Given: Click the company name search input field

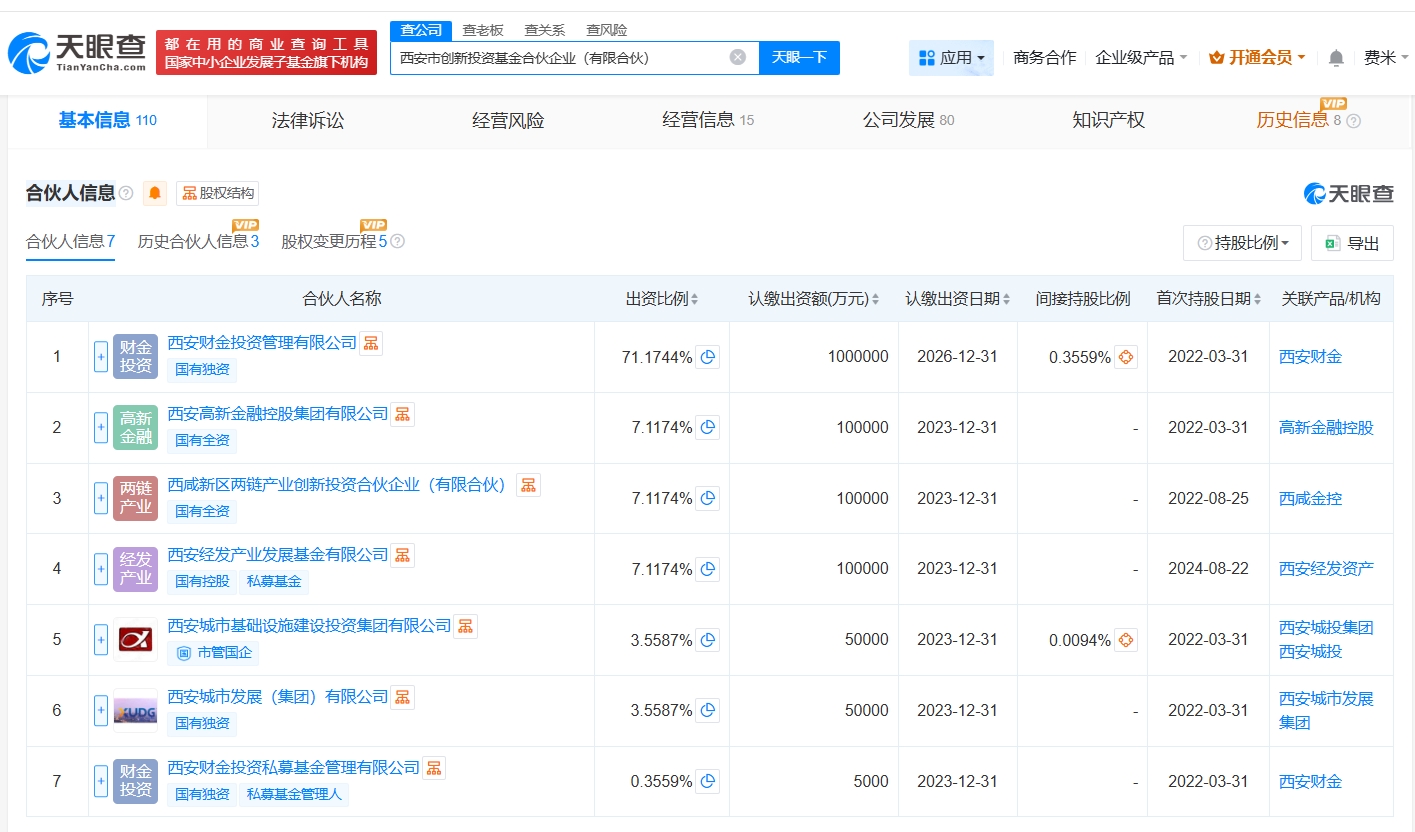Looking at the screenshot, I should [x=560, y=57].
